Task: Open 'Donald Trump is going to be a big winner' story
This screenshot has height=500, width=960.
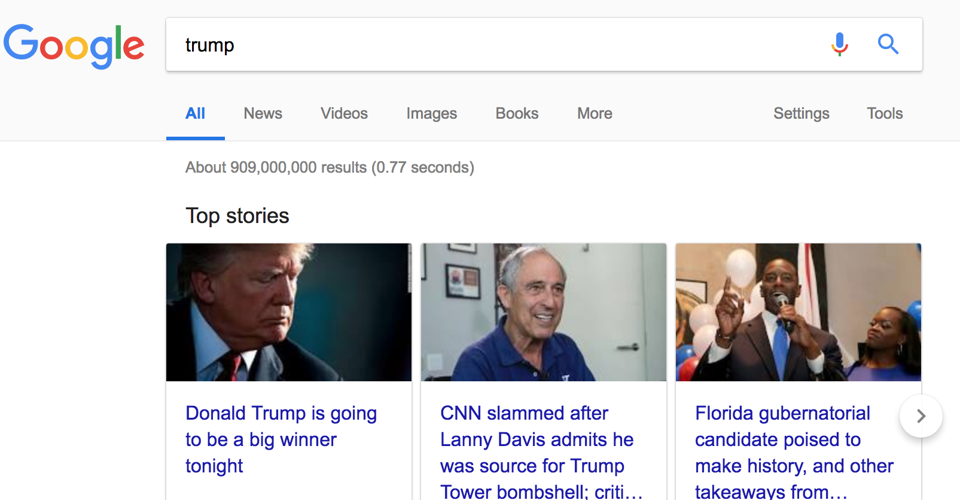Action: click(281, 439)
